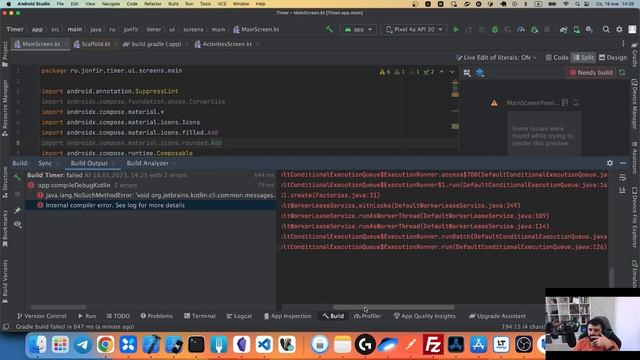640x360 pixels.
Task: Select the Build Output tab
Action: click(x=89, y=163)
